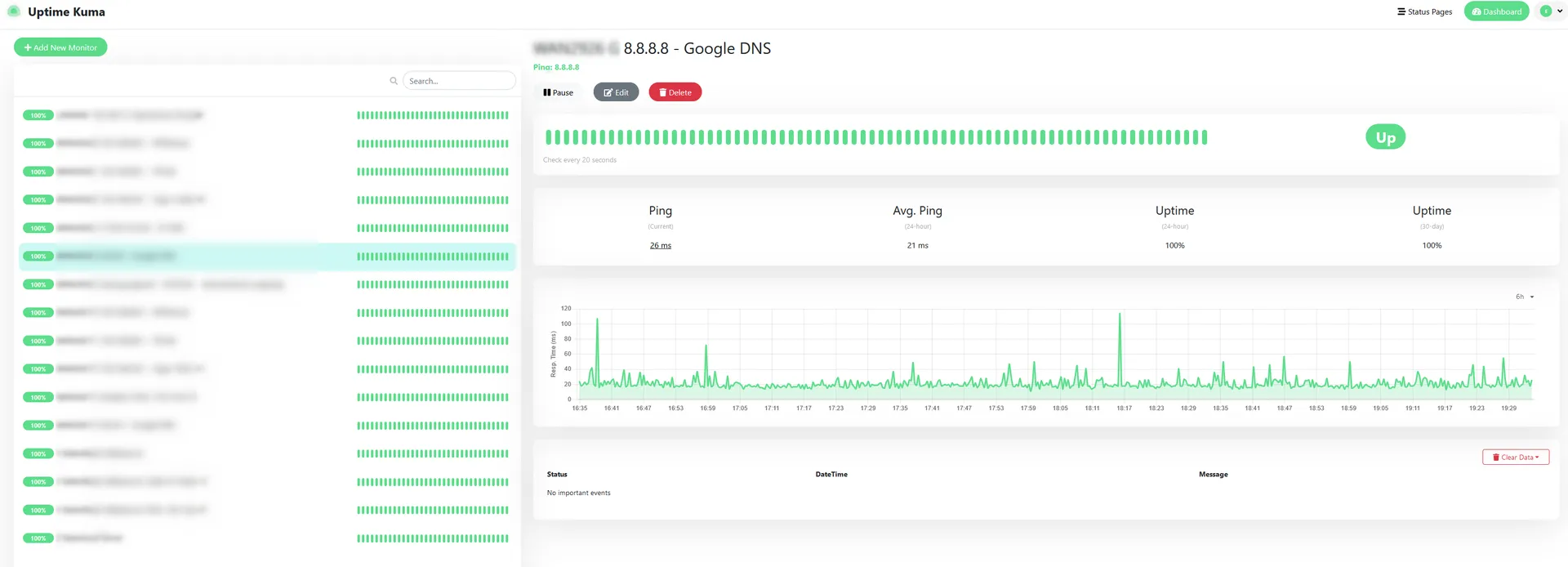Open Status Pages
This screenshot has width=1568, height=567.
(x=1425, y=11)
